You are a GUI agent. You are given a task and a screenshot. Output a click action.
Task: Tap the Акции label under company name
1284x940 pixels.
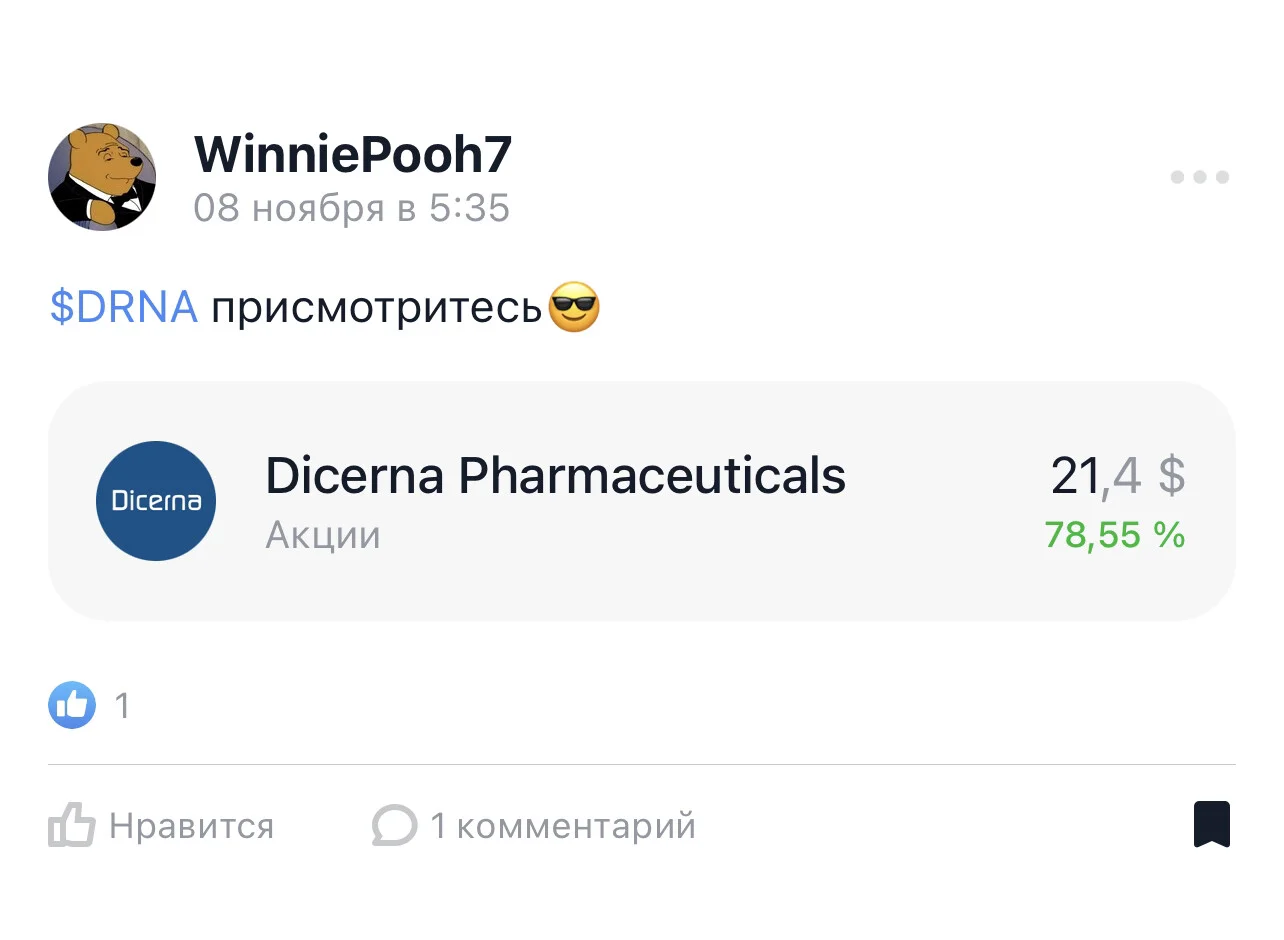[x=323, y=536]
